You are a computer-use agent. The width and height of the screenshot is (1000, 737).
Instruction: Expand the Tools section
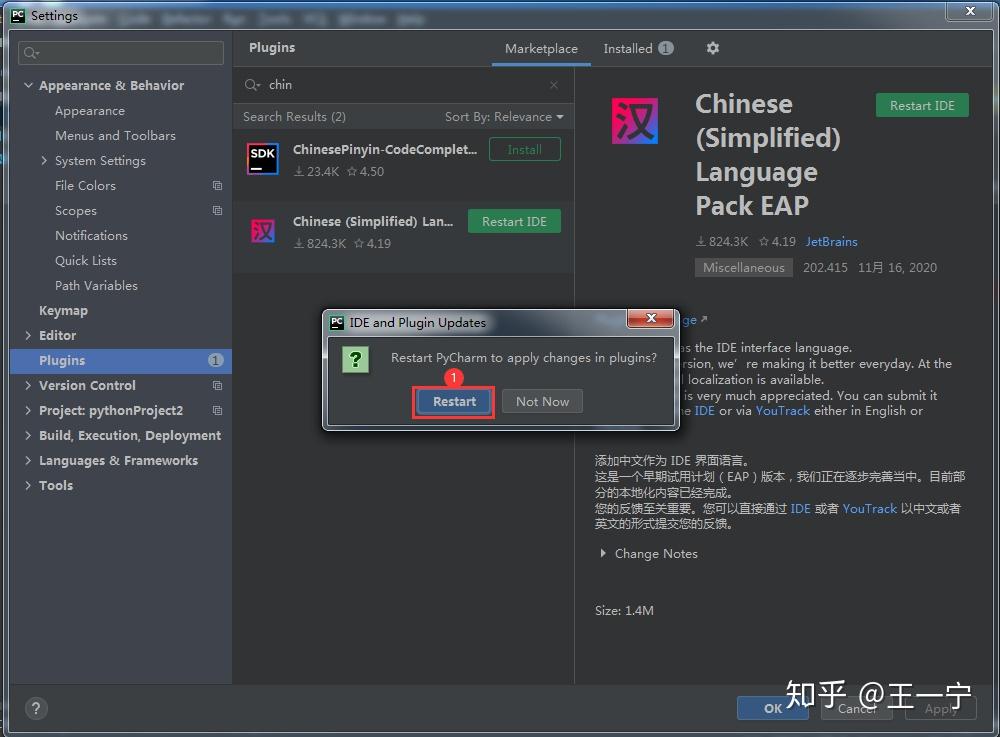point(28,485)
